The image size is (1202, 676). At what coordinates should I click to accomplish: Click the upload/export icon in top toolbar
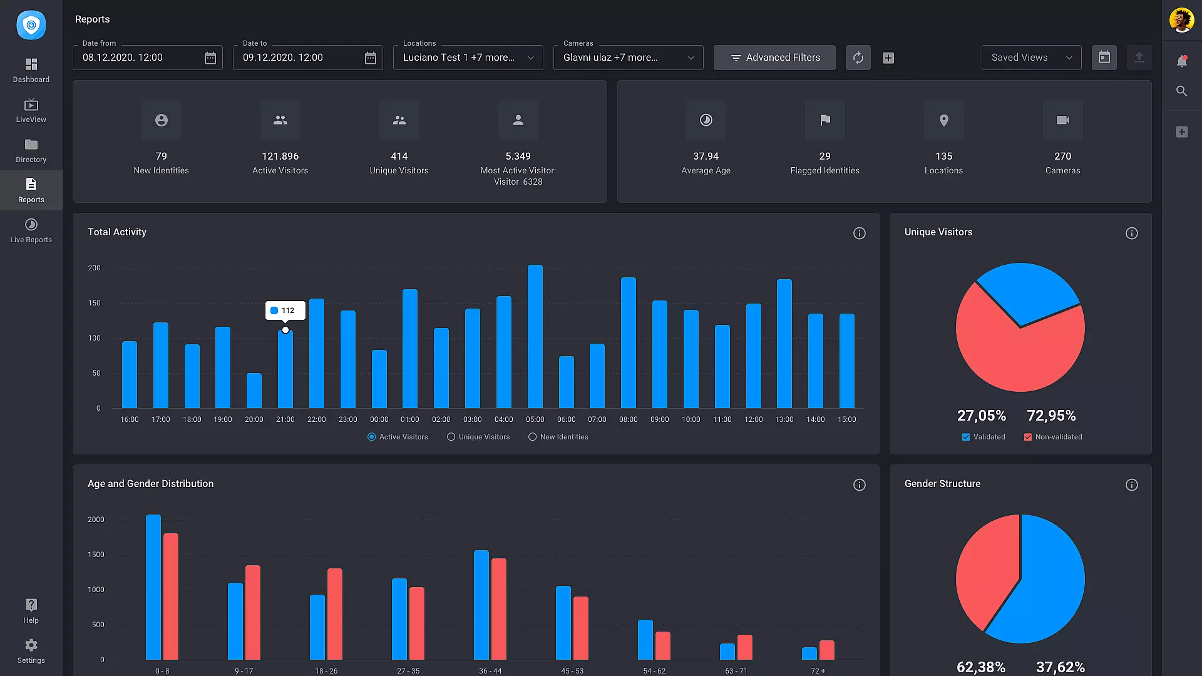click(x=1138, y=58)
